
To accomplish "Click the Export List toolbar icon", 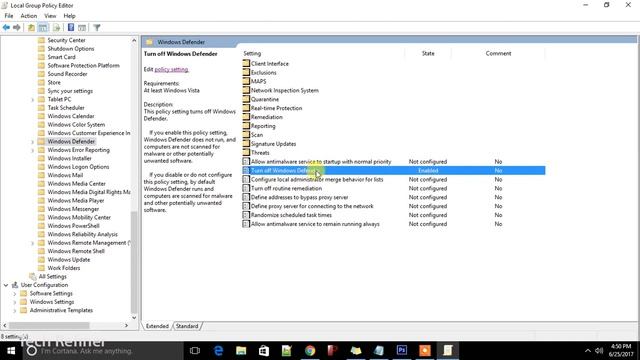I will tap(56, 27).
